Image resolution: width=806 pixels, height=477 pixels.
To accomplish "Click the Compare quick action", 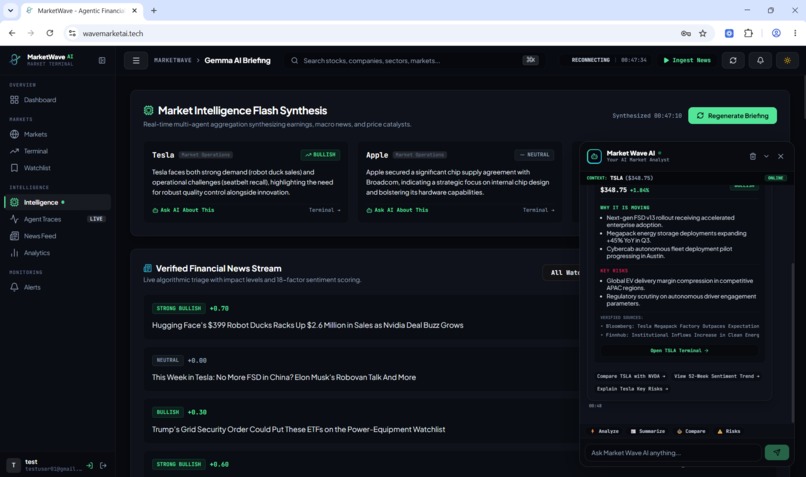I will click(x=691, y=431).
